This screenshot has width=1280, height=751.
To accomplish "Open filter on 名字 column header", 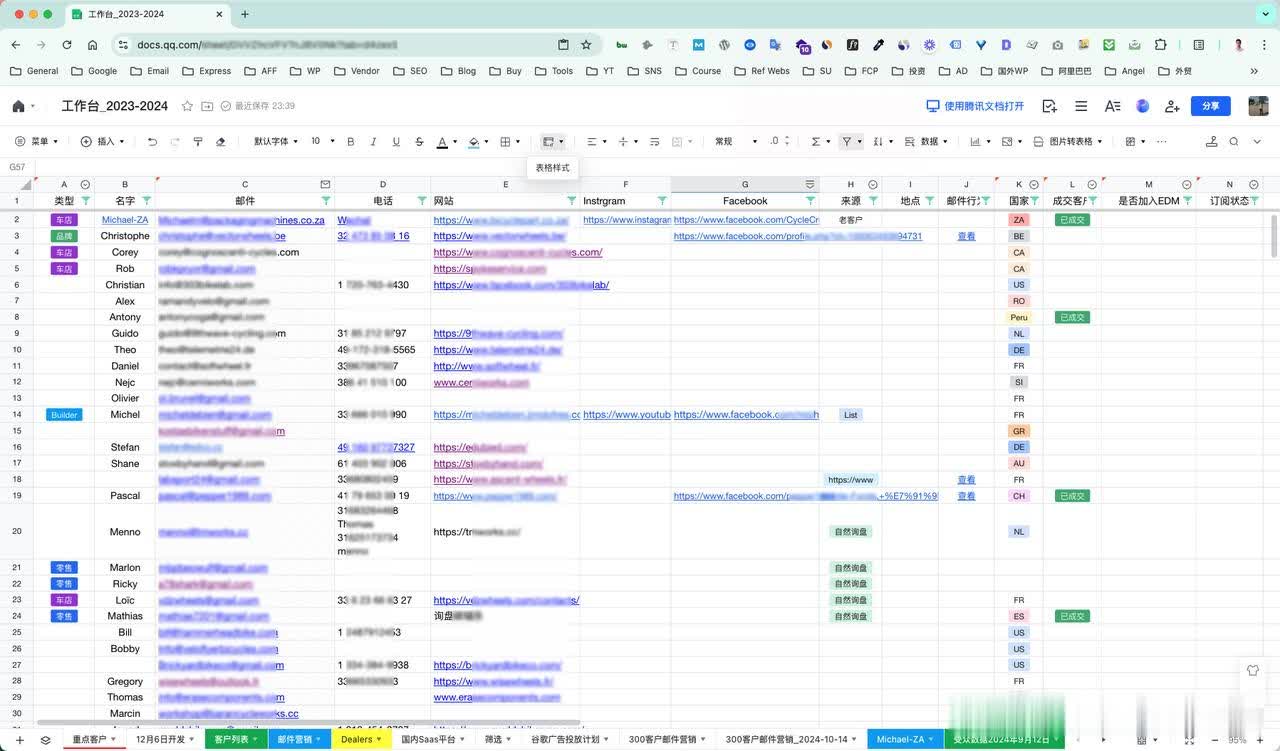I will 147,201.
